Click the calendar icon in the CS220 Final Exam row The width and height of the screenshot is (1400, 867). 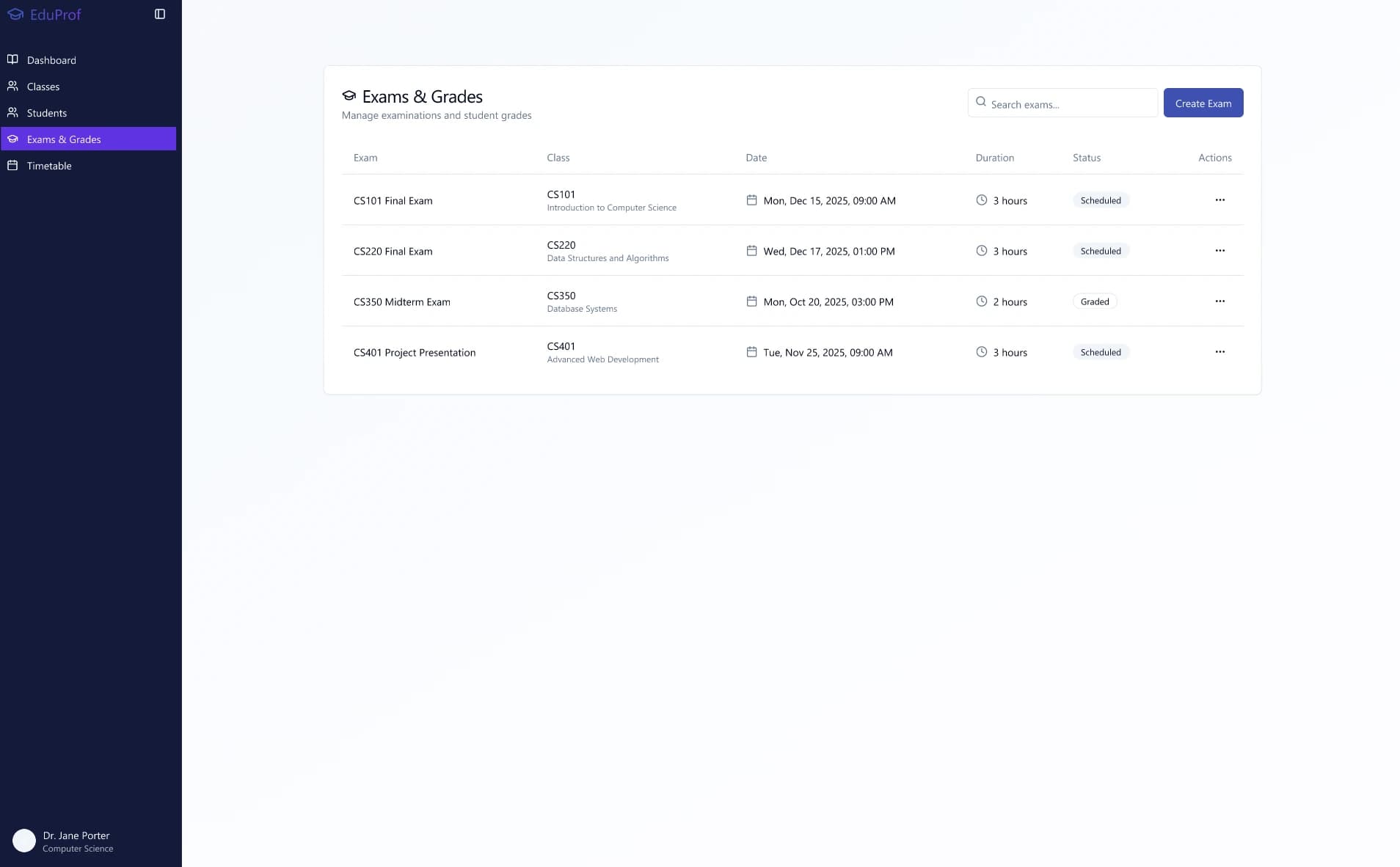pos(751,250)
